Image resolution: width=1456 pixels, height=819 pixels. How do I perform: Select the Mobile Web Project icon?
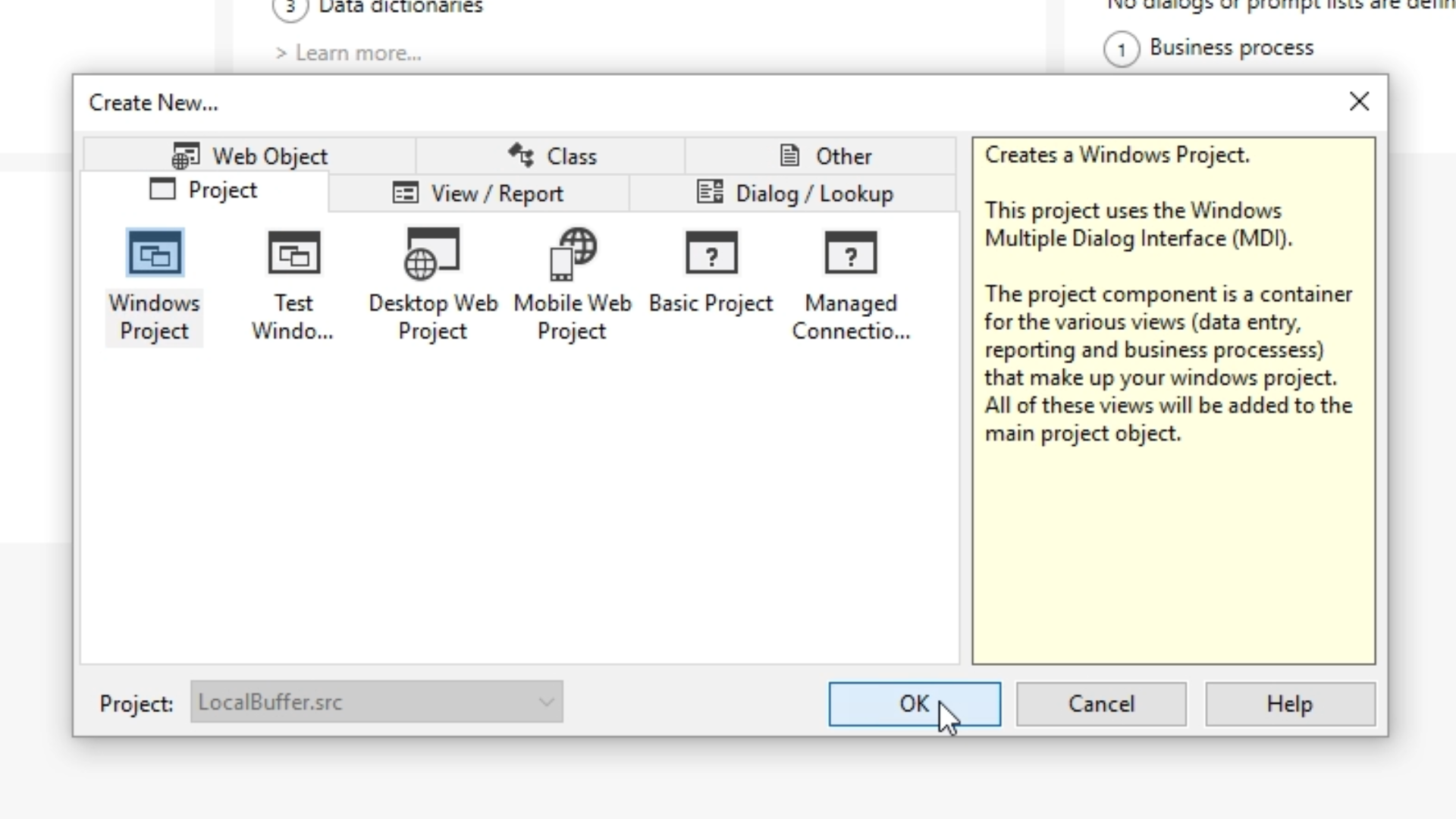(x=572, y=254)
